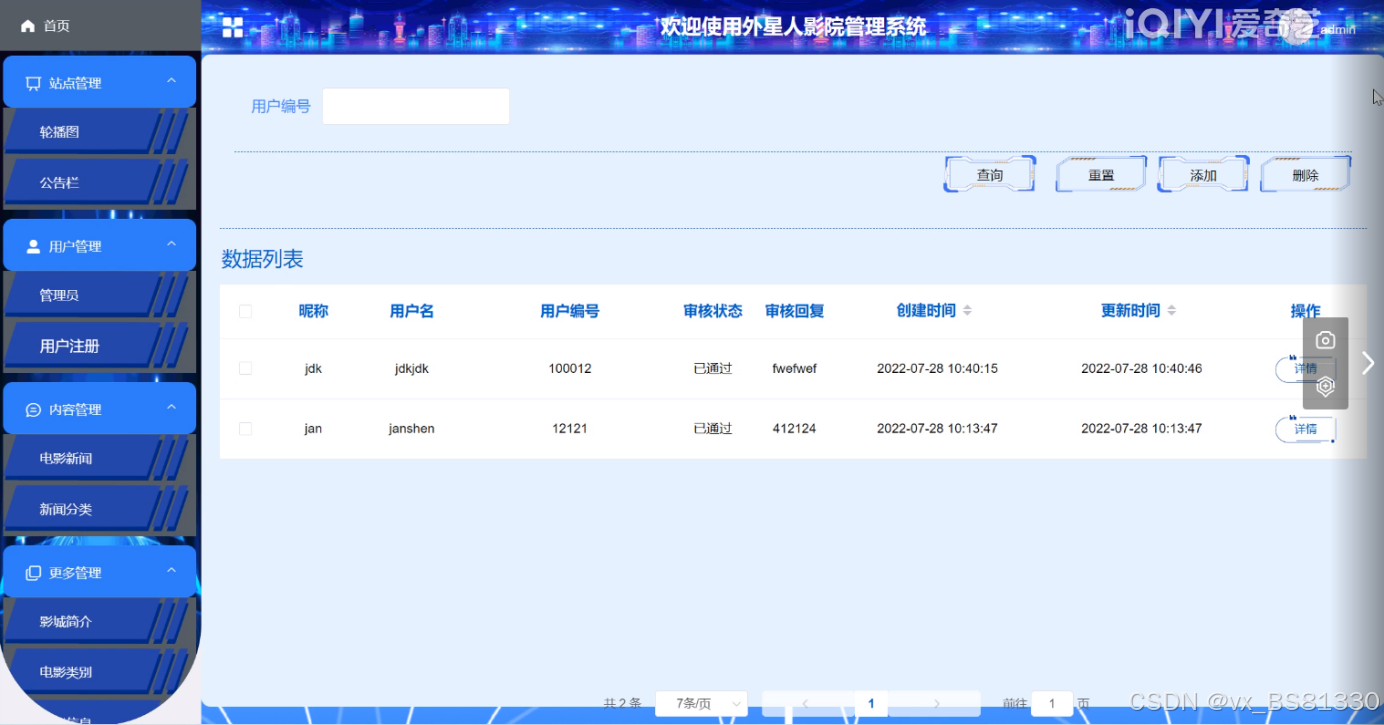This screenshot has height=725, width=1384.
Task: Open the 电影类别 menu item
Action: [x=98, y=672]
